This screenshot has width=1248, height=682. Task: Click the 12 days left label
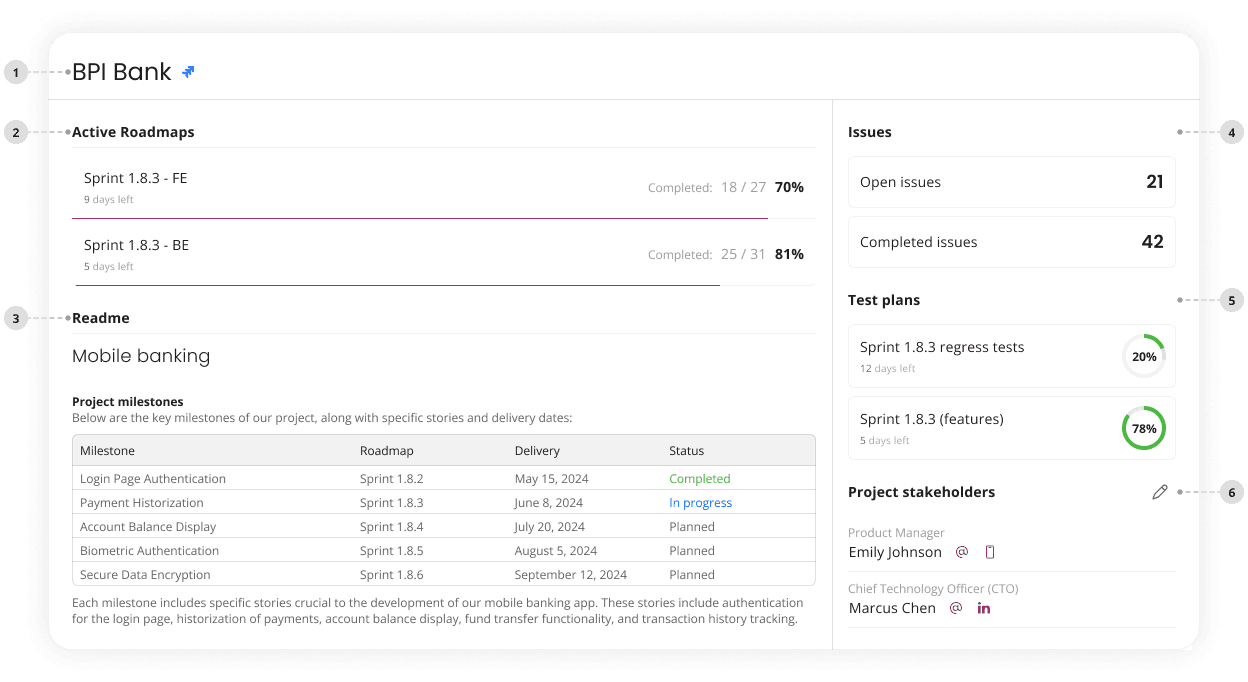point(888,369)
